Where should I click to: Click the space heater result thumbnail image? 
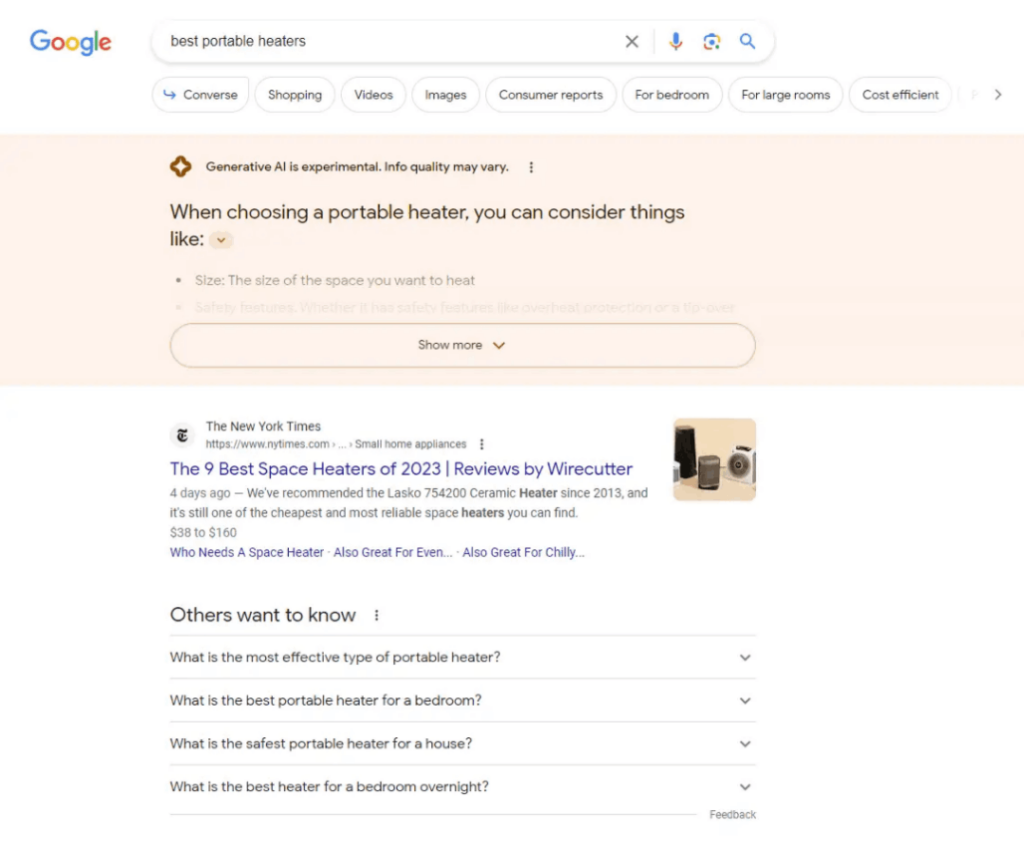713,460
